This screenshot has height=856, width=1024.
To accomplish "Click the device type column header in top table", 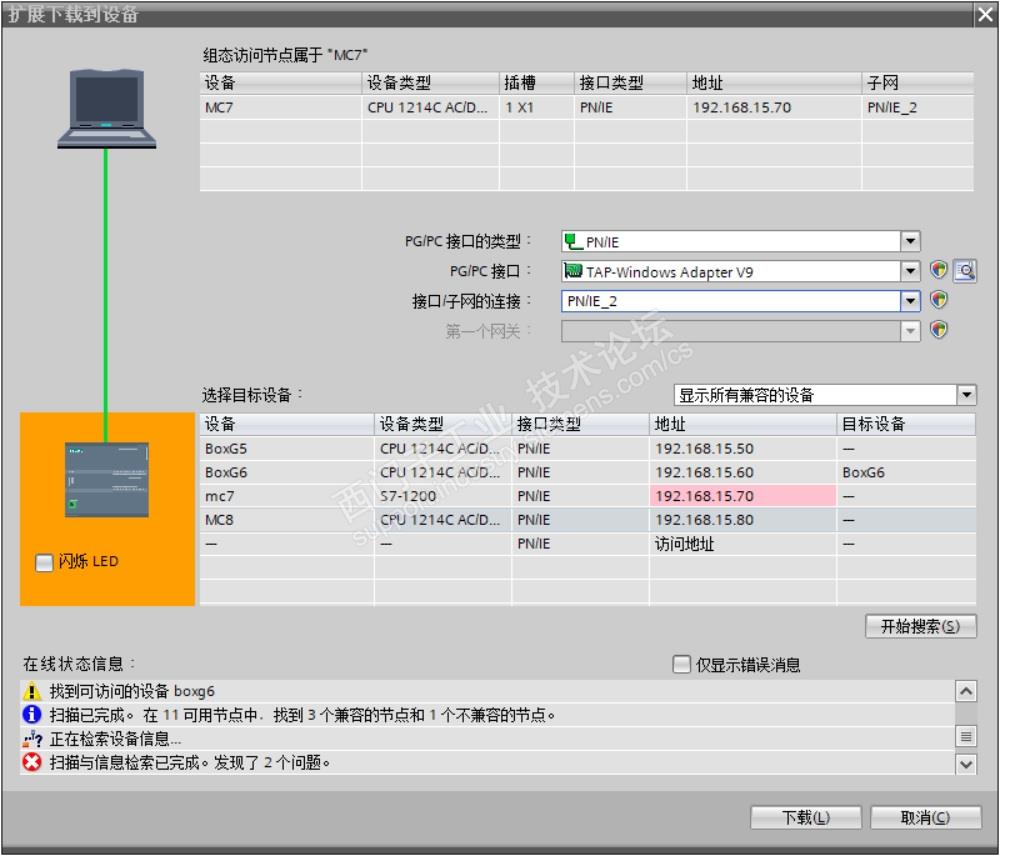I will pos(431,83).
